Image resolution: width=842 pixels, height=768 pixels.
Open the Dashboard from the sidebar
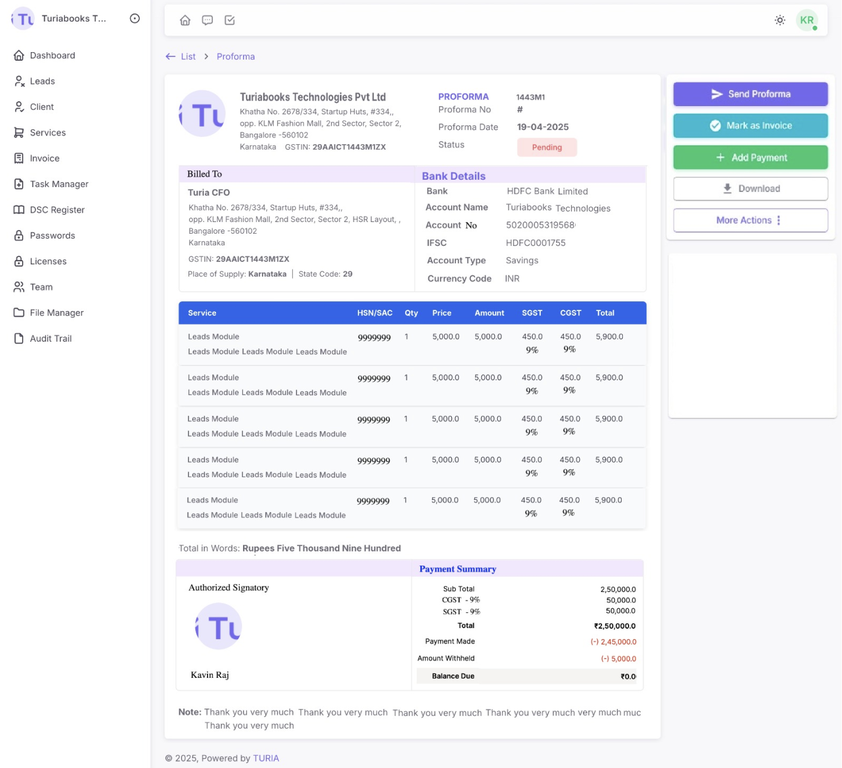tap(54, 55)
